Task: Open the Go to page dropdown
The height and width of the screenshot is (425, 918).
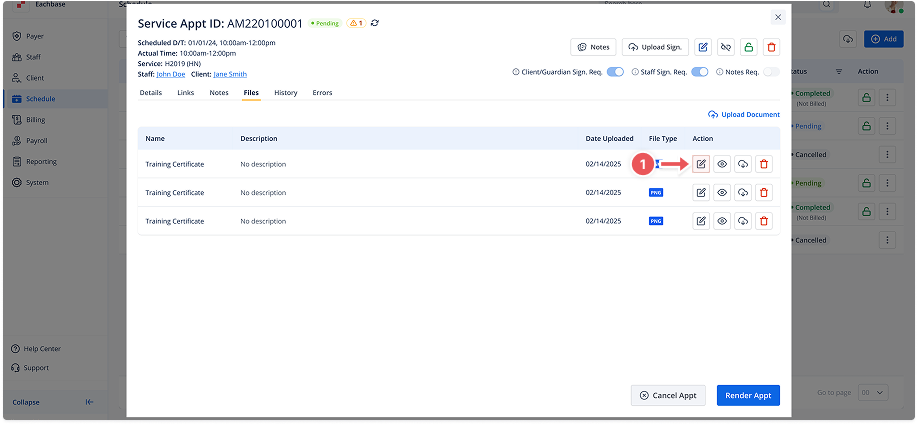Action: pyautogui.click(x=873, y=392)
